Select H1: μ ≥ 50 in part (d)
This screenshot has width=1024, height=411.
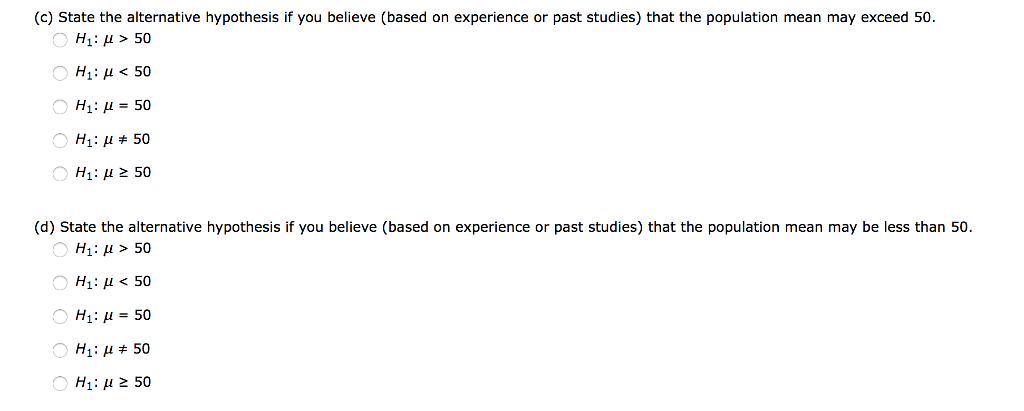point(60,384)
